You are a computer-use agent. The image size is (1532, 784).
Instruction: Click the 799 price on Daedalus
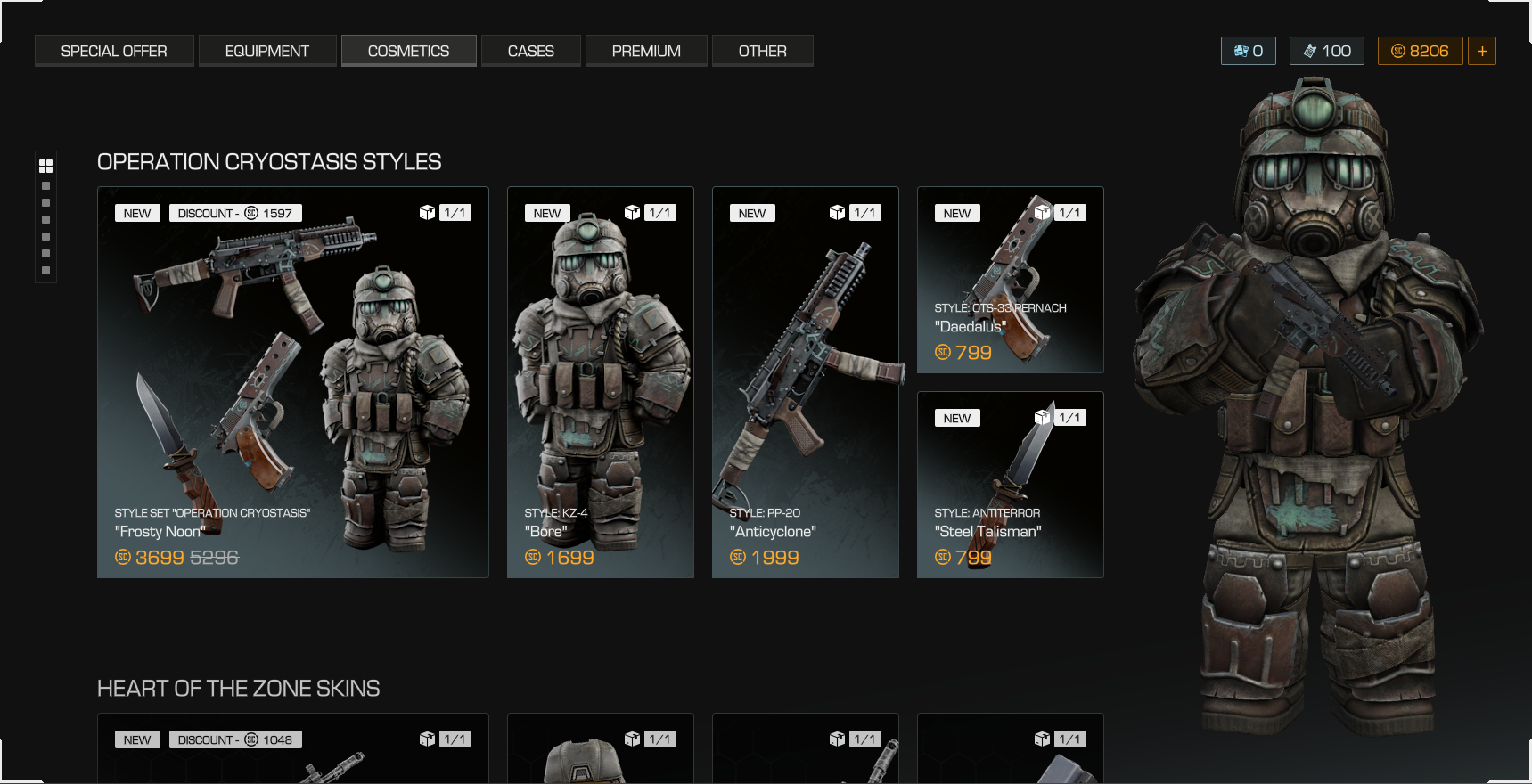(974, 353)
